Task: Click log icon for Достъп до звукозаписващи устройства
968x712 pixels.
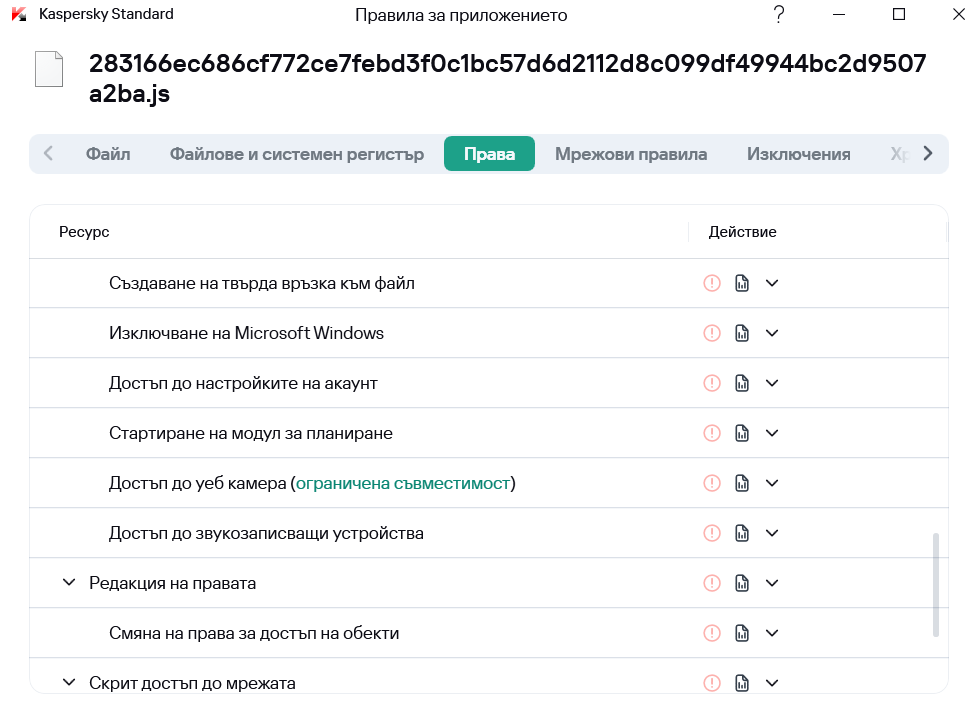Action: 741,533
